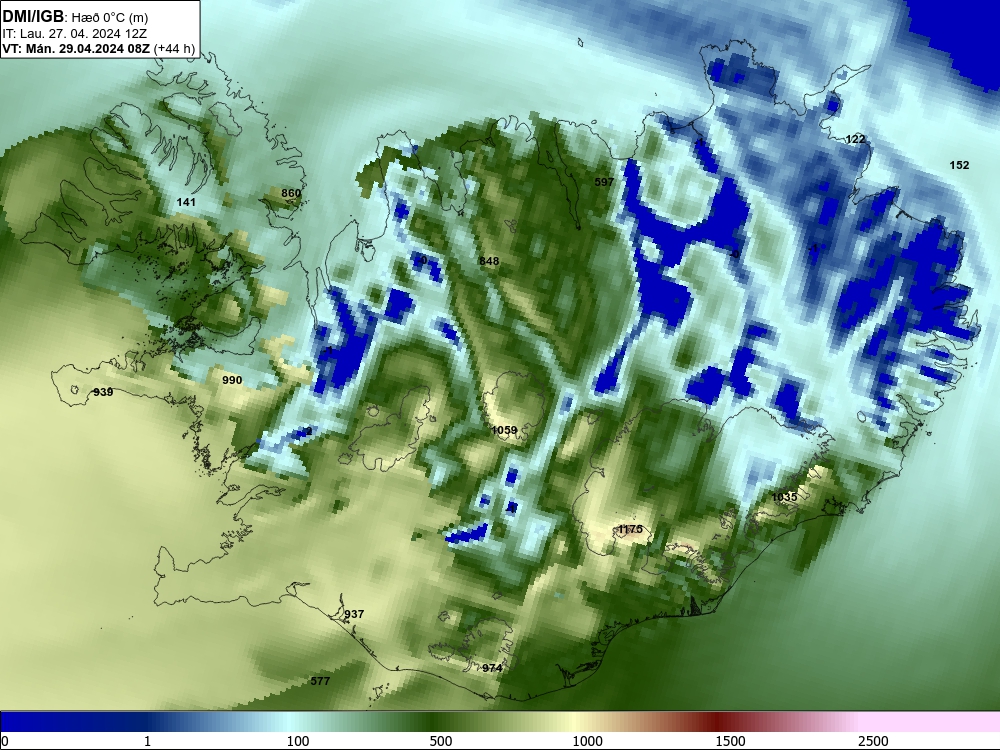Click the station value 939 on Snæfellsnes
Image resolution: width=1000 pixels, height=750 pixels.
103,392
